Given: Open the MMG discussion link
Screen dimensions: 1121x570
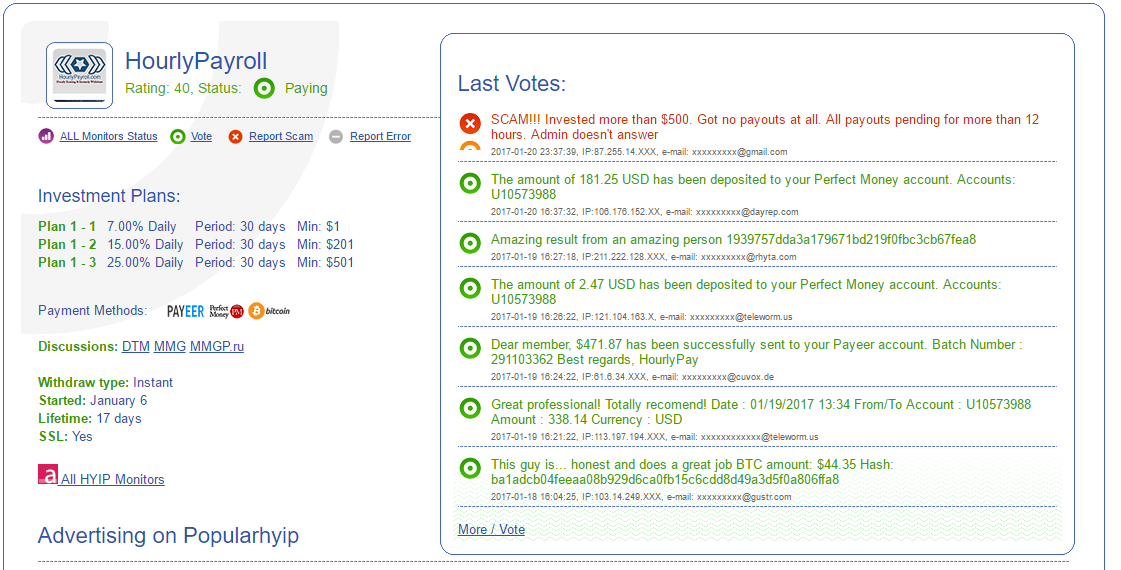Looking at the screenshot, I should [170, 346].
